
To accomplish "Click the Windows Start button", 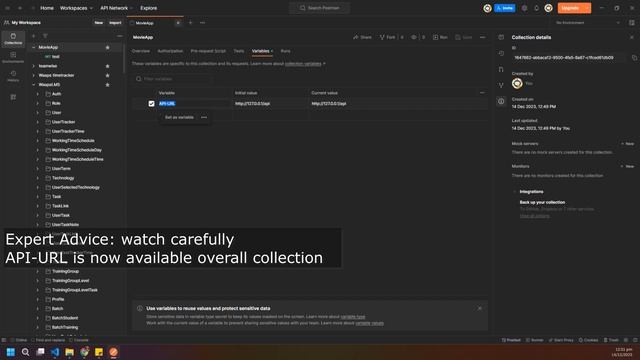I will (x=11, y=352).
